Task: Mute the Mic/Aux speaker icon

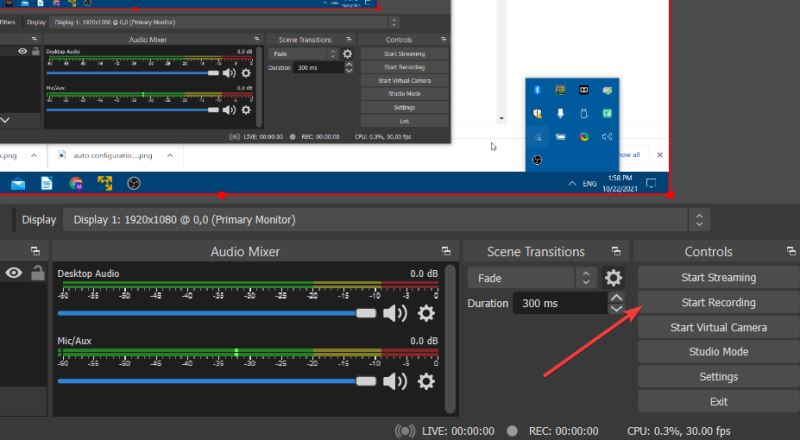Action: (x=395, y=381)
